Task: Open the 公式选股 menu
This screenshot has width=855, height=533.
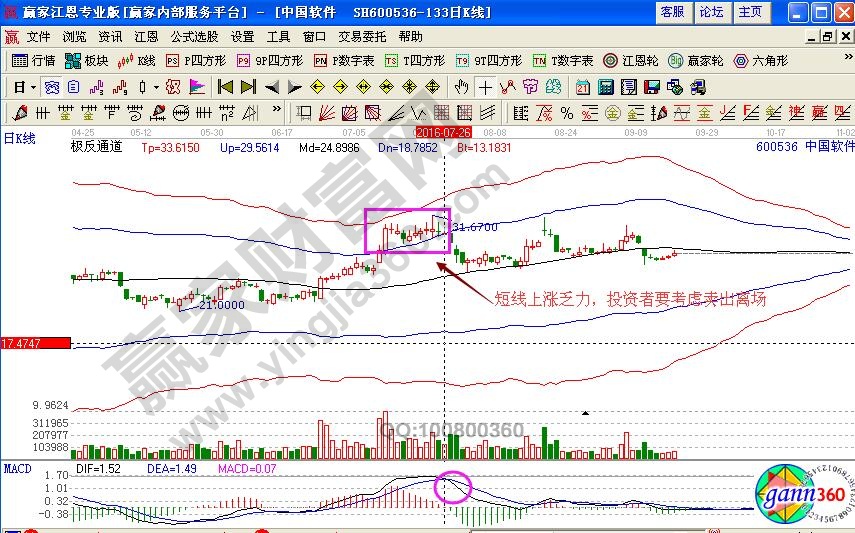Action: pyautogui.click(x=193, y=36)
